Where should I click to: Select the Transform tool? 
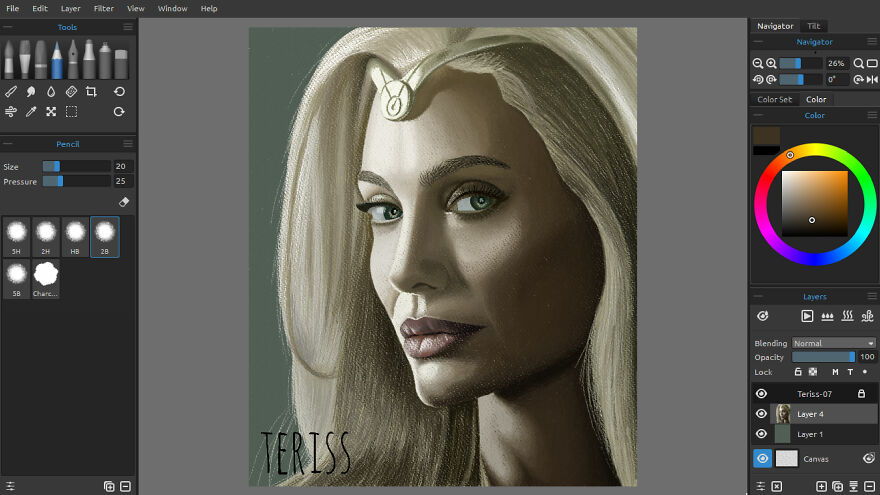coord(51,112)
